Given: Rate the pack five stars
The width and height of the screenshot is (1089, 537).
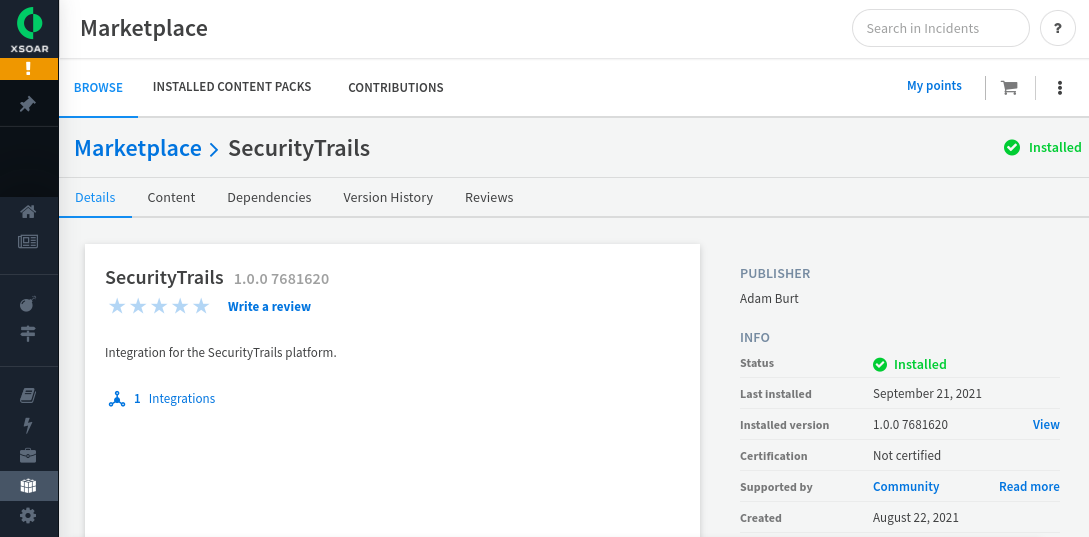Looking at the screenshot, I should pyautogui.click(x=201, y=306).
